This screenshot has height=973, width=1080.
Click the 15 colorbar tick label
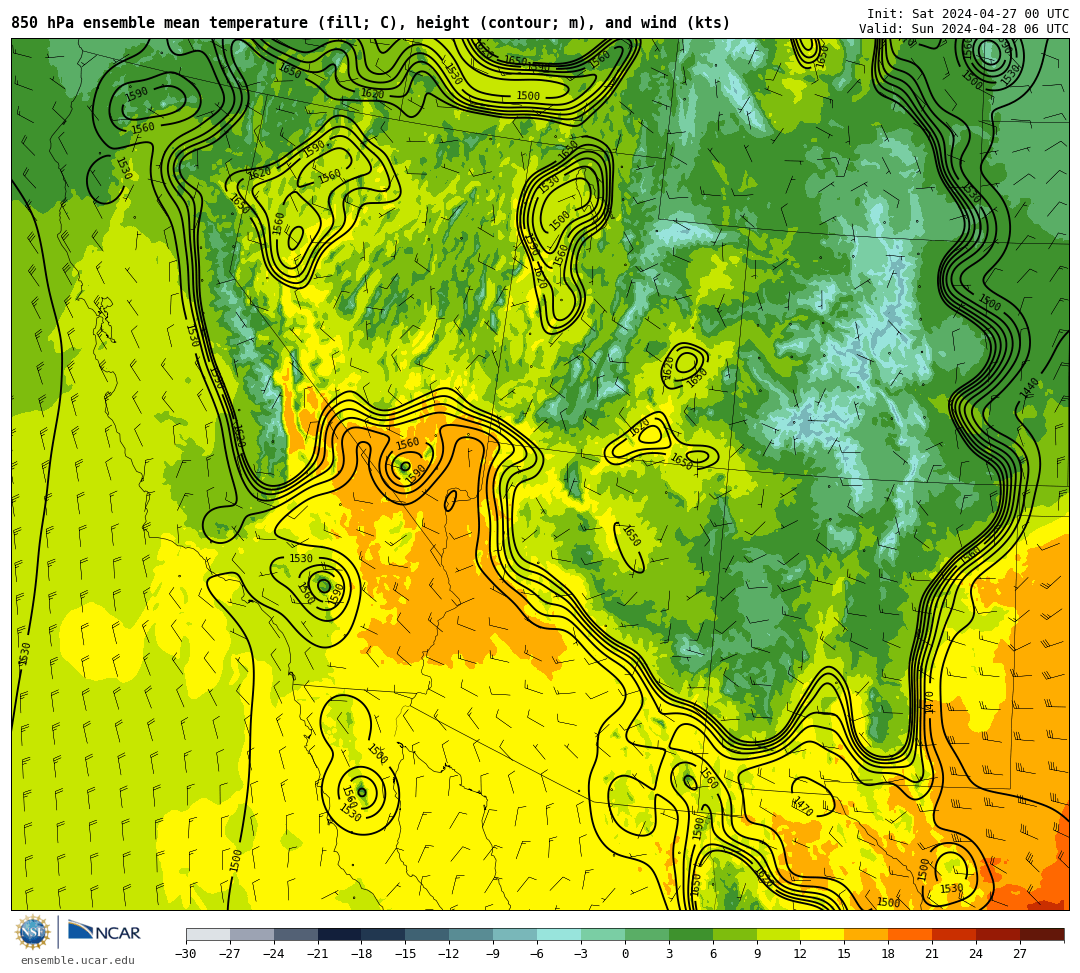[x=844, y=954]
